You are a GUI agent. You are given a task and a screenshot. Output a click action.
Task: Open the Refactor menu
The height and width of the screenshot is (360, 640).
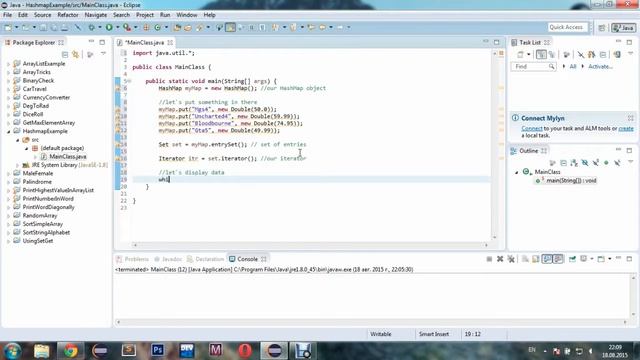[x=68, y=15]
